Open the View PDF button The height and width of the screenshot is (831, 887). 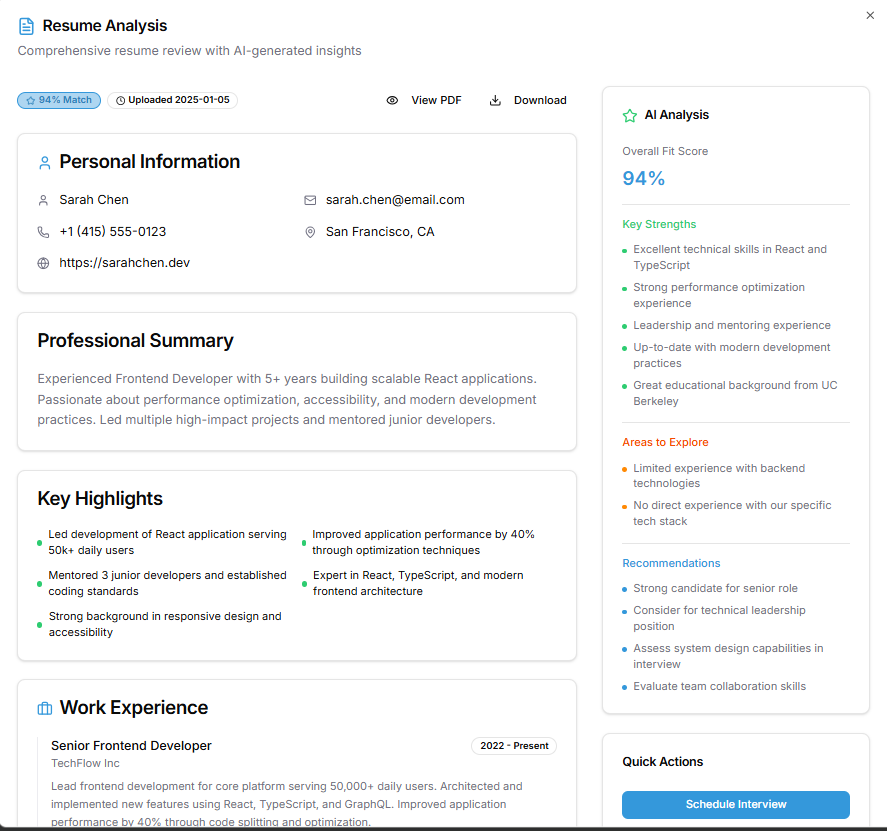click(x=425, y=100)
